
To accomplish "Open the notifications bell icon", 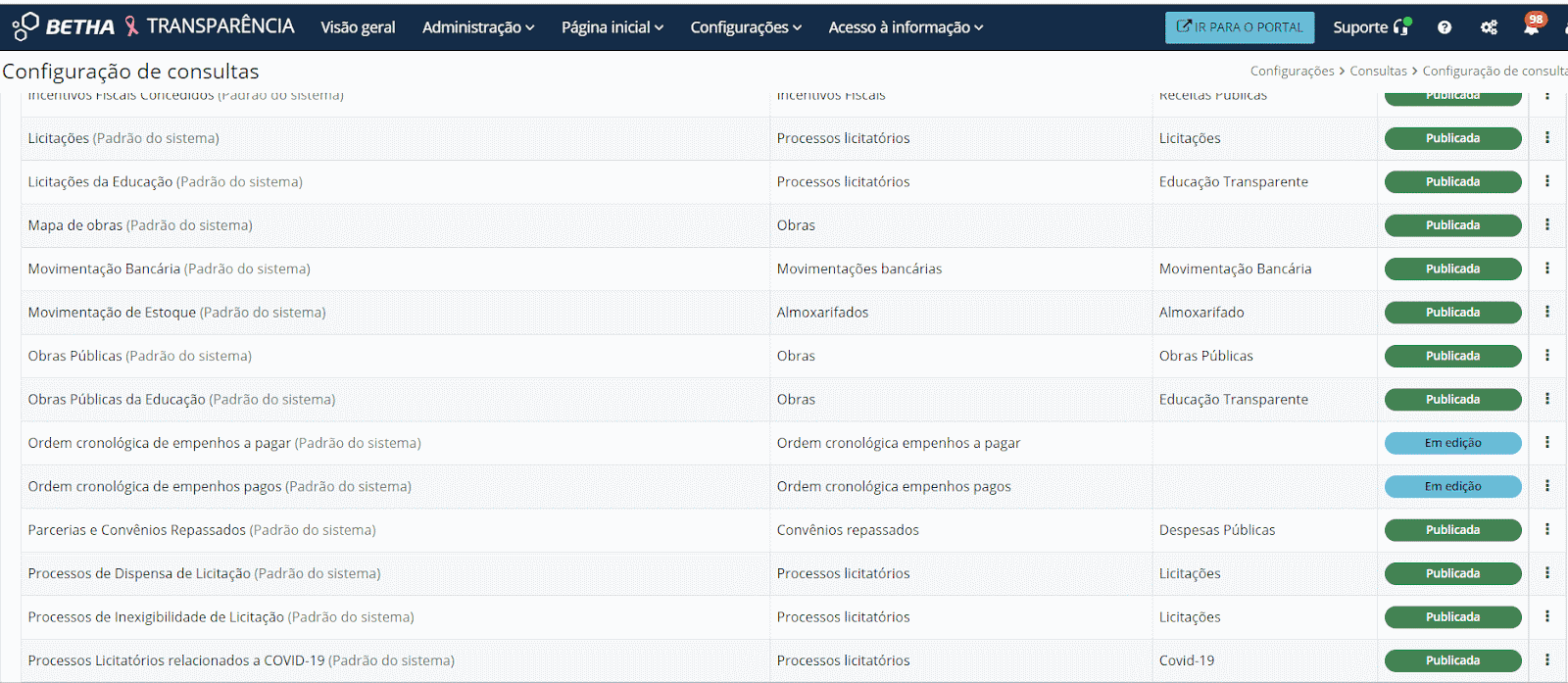I will (1531, 27).
